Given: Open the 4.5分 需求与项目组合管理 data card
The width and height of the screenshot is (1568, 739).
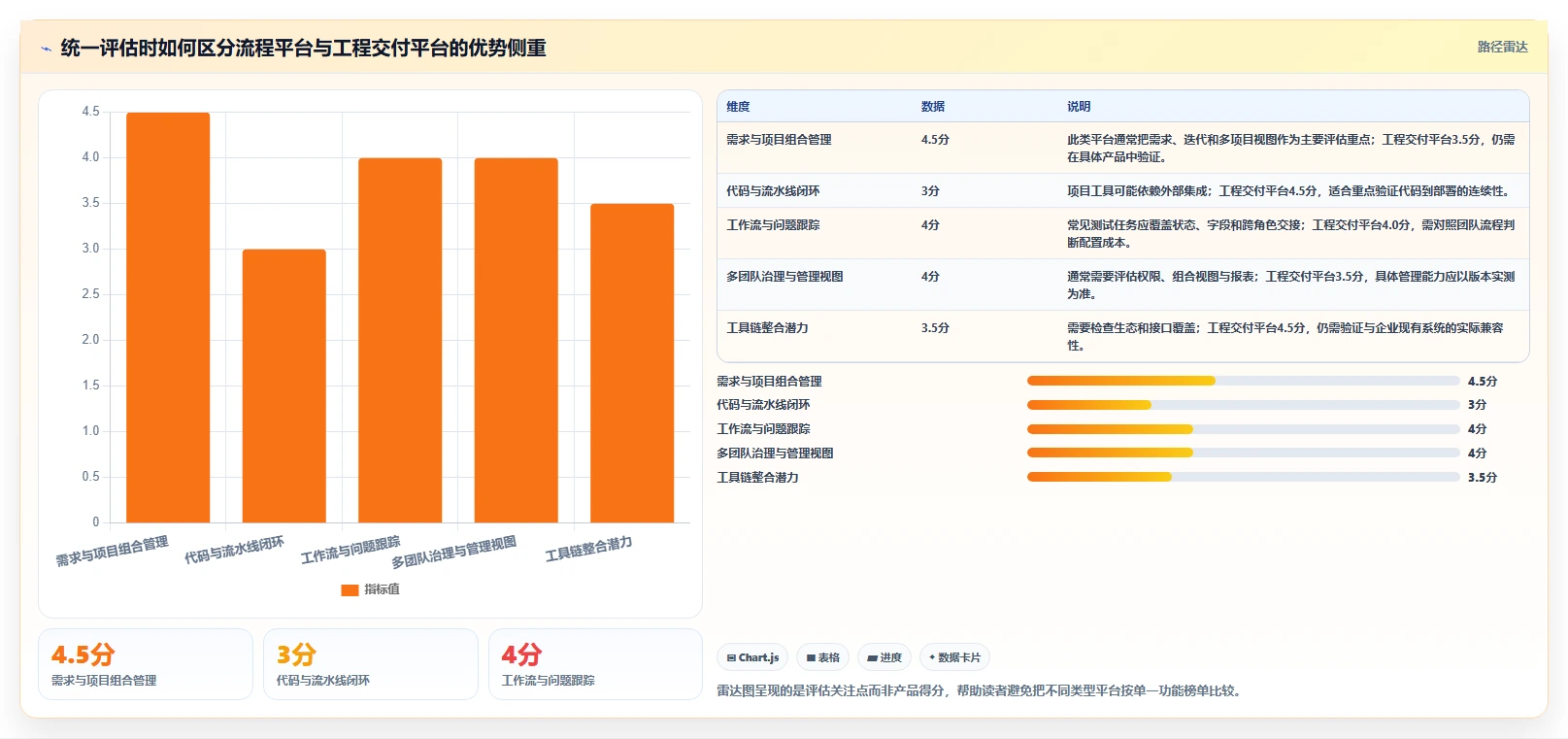Looking at the screenshot, I should [x=146, y=664].
